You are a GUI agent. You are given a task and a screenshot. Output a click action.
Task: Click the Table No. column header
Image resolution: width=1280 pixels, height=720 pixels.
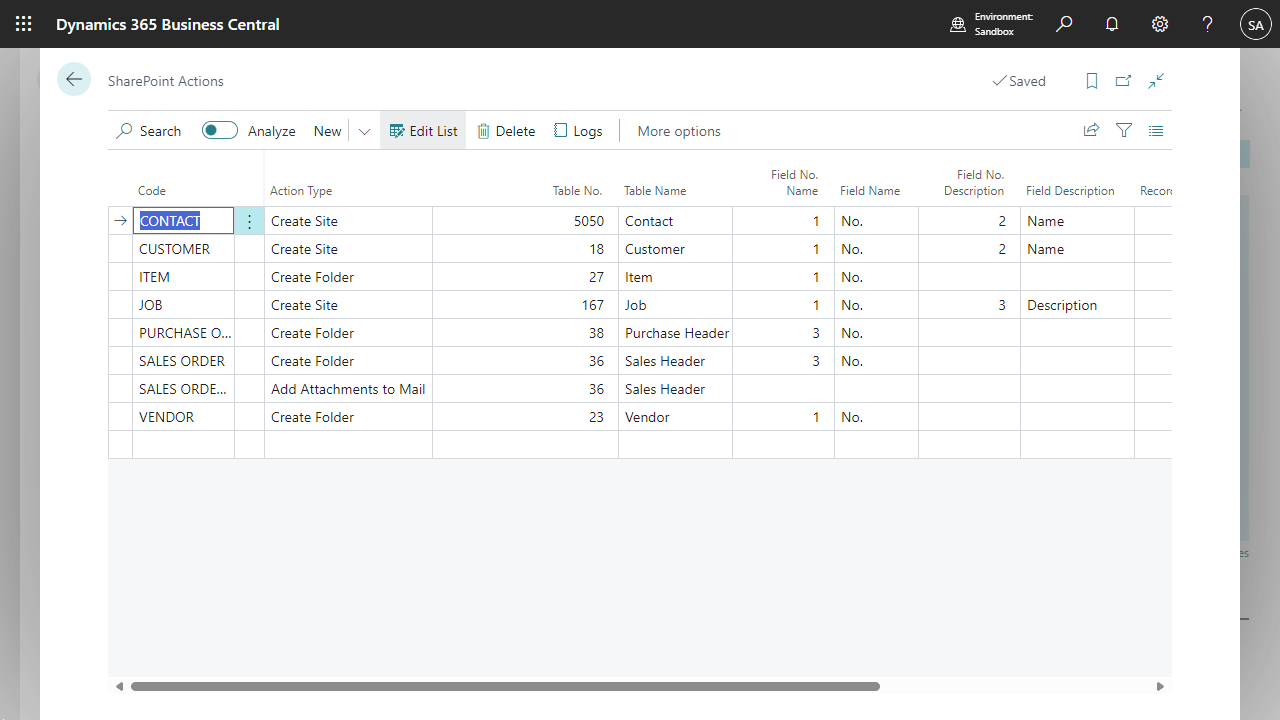(x=578, y=191)
